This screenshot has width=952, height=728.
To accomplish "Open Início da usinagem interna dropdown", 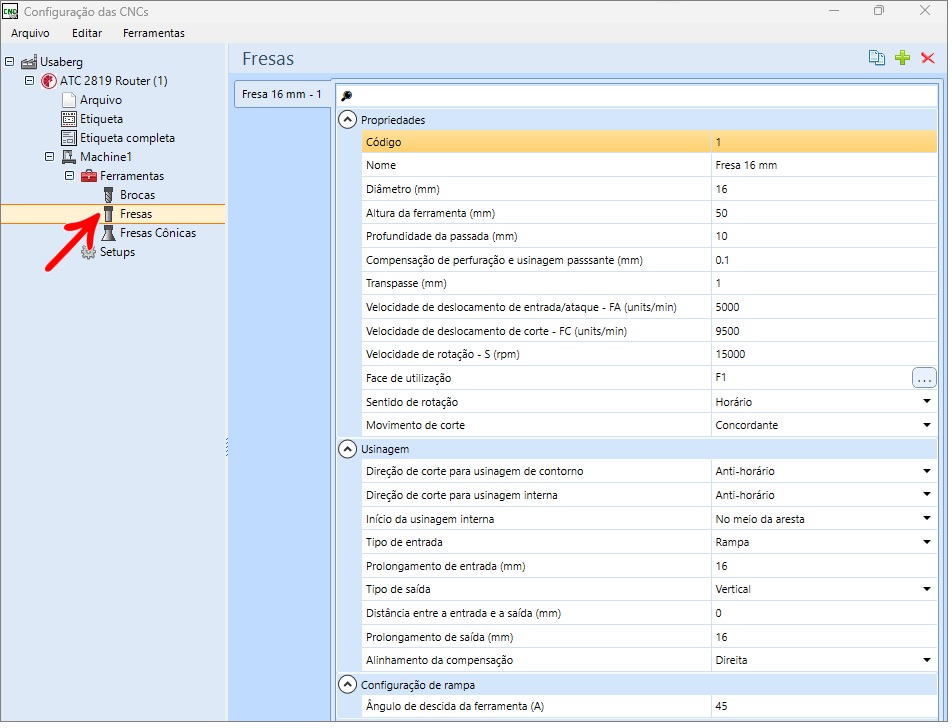I will (x=926, y=519).
